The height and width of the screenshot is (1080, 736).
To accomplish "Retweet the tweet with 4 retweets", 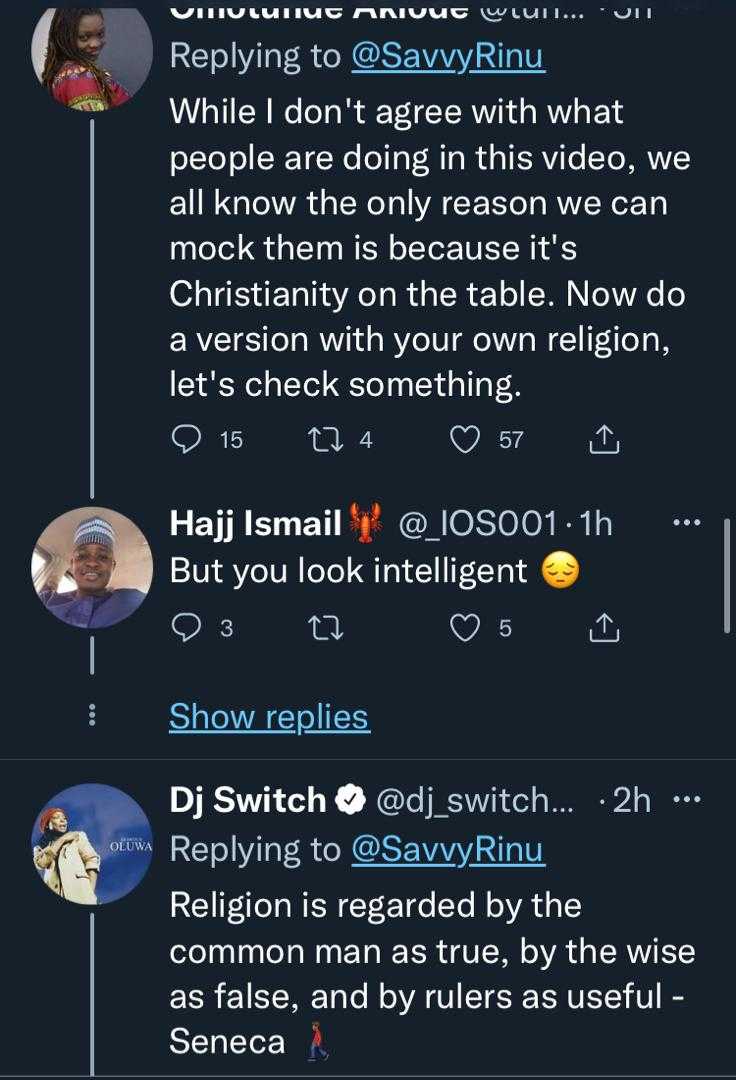I will coord(324,439).
